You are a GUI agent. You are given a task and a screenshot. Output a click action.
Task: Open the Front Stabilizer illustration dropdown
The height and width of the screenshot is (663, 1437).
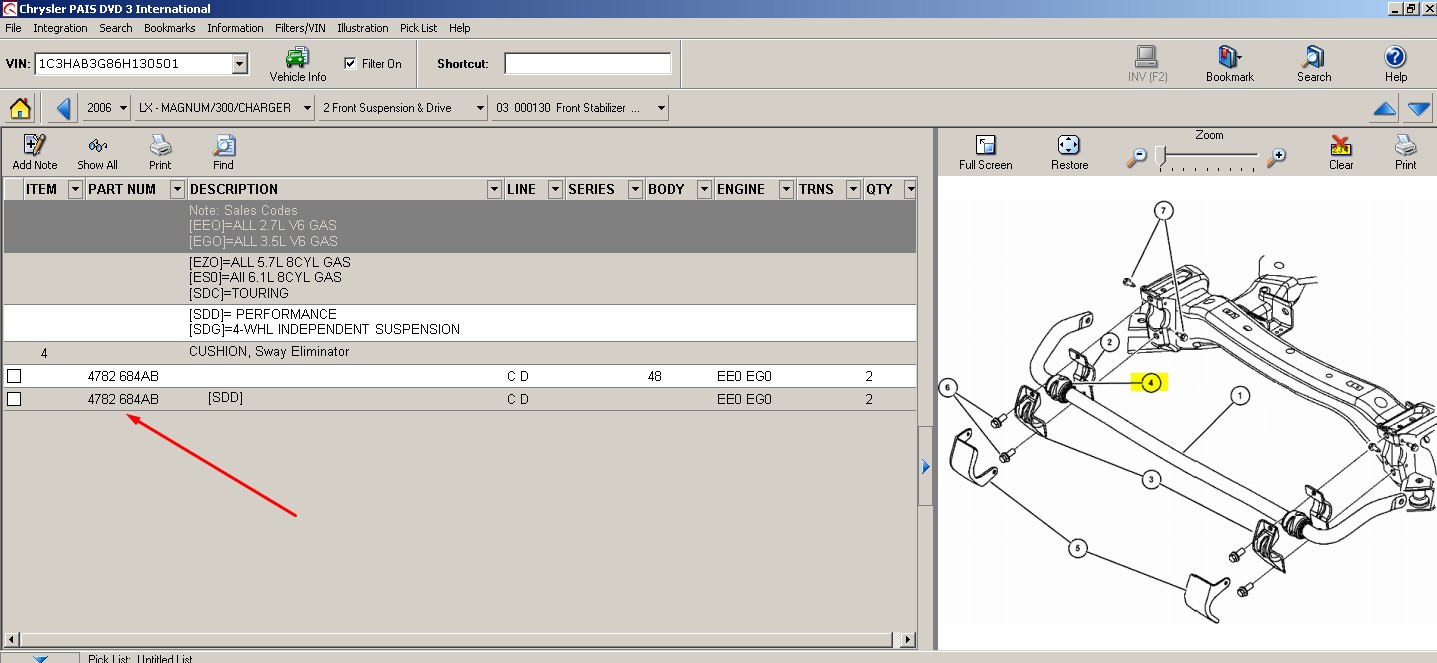coord(661,108)
